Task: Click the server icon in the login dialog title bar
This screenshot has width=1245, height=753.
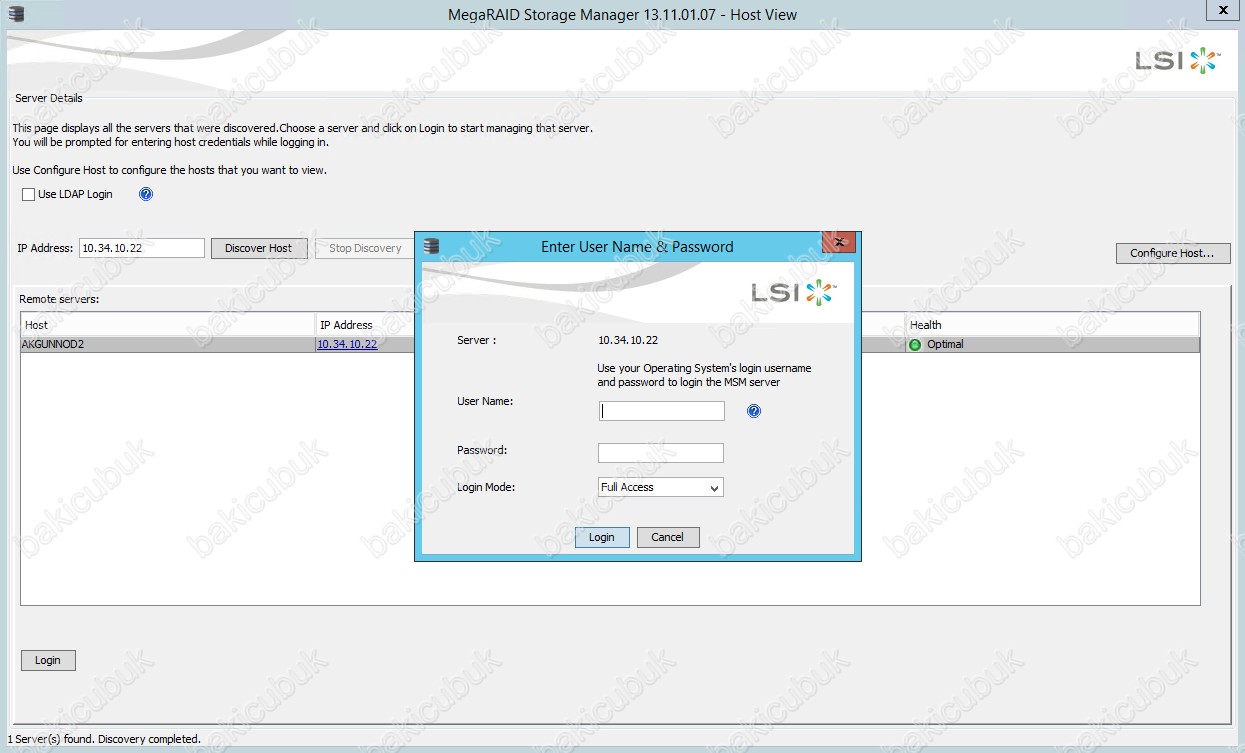Action: tap(432, 246)
